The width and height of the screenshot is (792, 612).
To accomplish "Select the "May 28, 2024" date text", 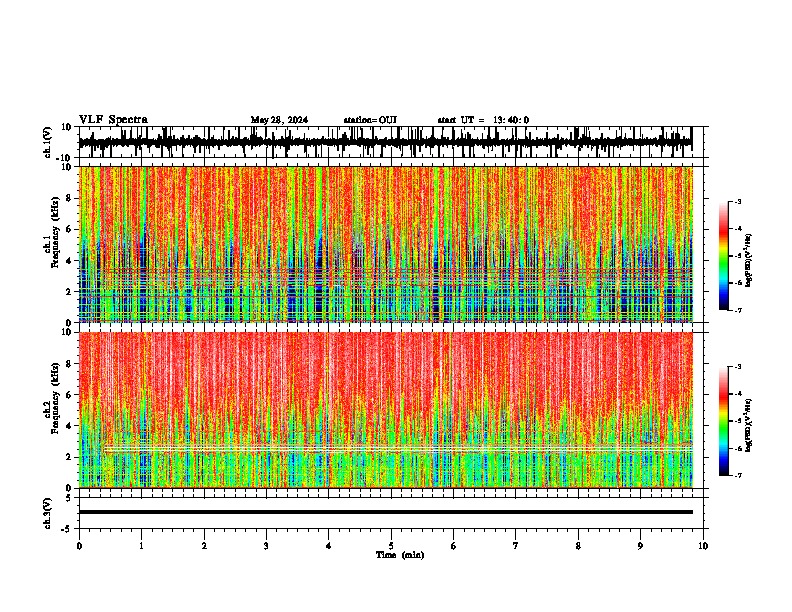I will (279, 120).
